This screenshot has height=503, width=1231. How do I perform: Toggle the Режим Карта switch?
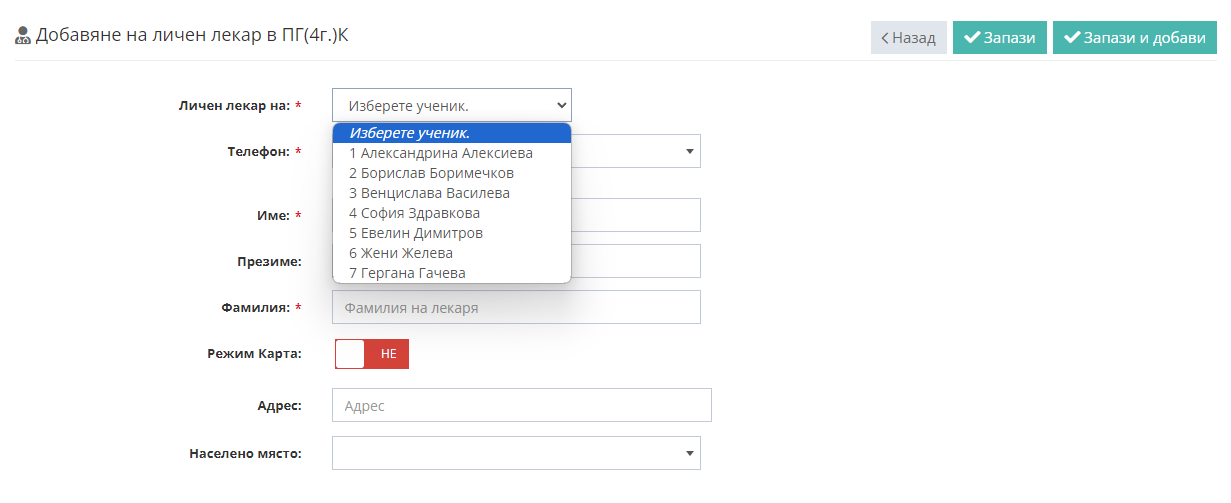371,354
